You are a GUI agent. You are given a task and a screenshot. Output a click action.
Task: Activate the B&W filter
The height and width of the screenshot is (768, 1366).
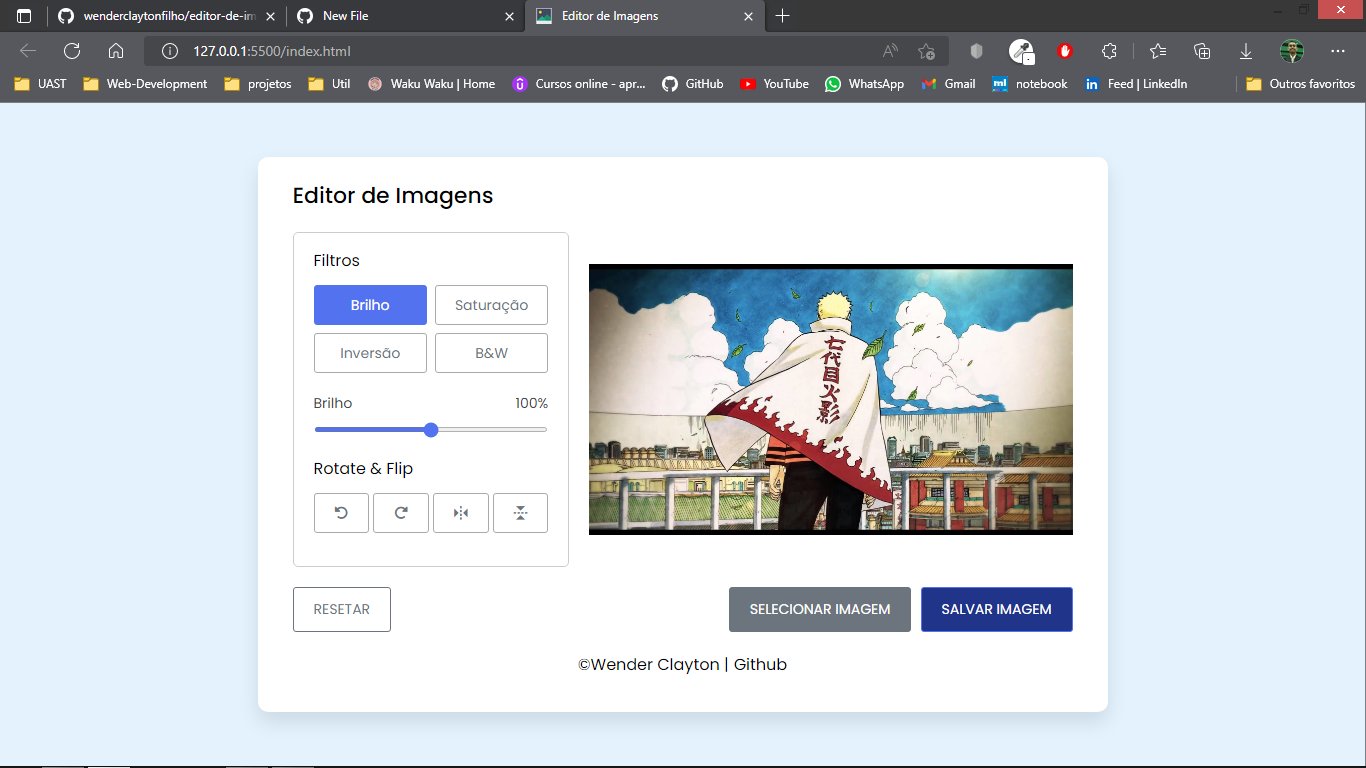click(x=491, y=352)
